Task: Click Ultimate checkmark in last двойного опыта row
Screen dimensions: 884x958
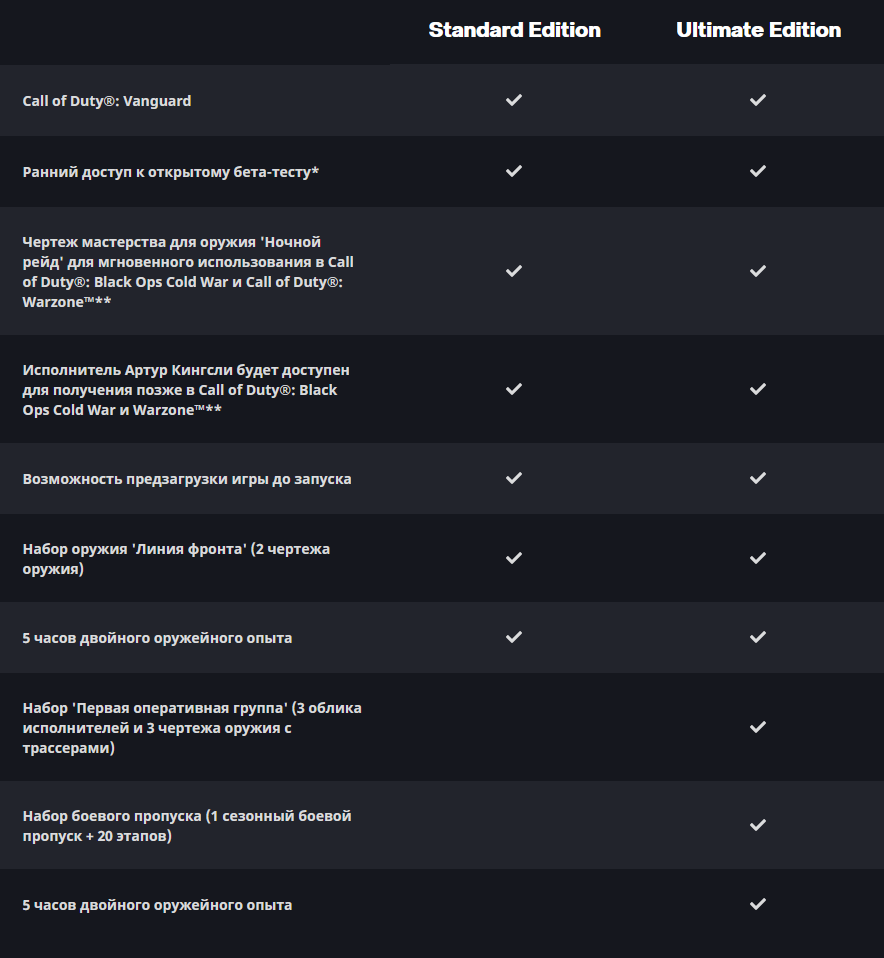Action: click(758, 904)
